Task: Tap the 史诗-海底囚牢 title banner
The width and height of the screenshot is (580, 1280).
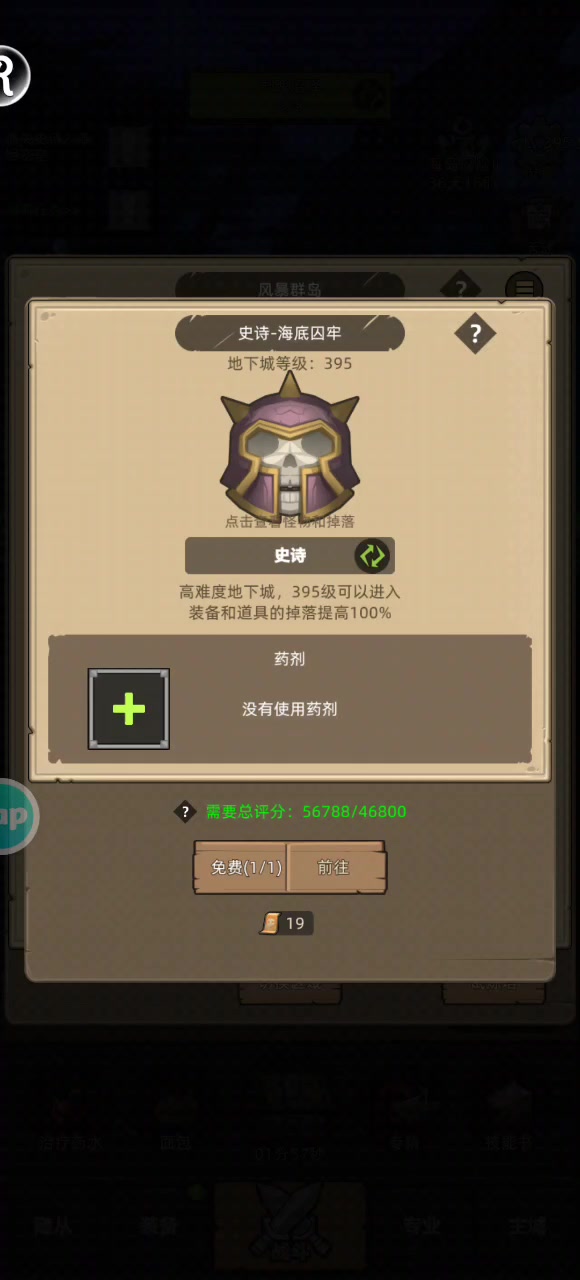Action: coord(290,333)
